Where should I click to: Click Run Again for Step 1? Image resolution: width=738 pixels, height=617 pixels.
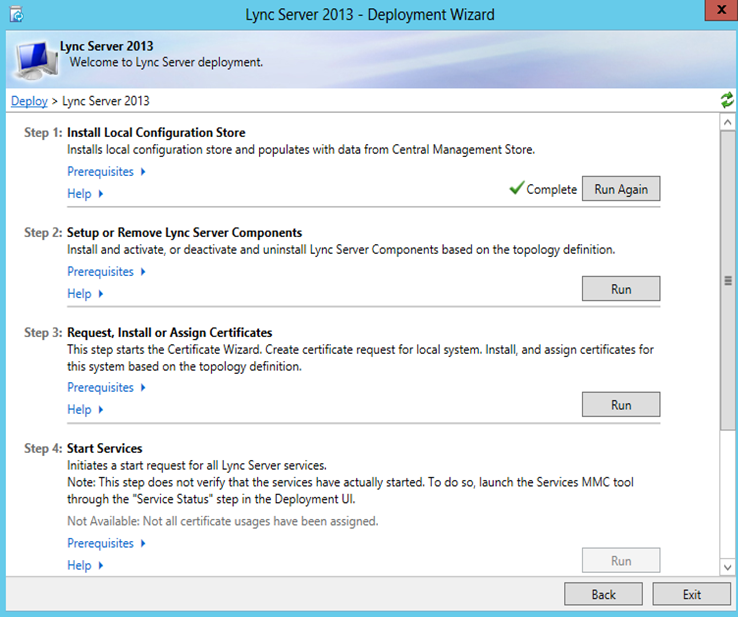click(x=621, y=189)
